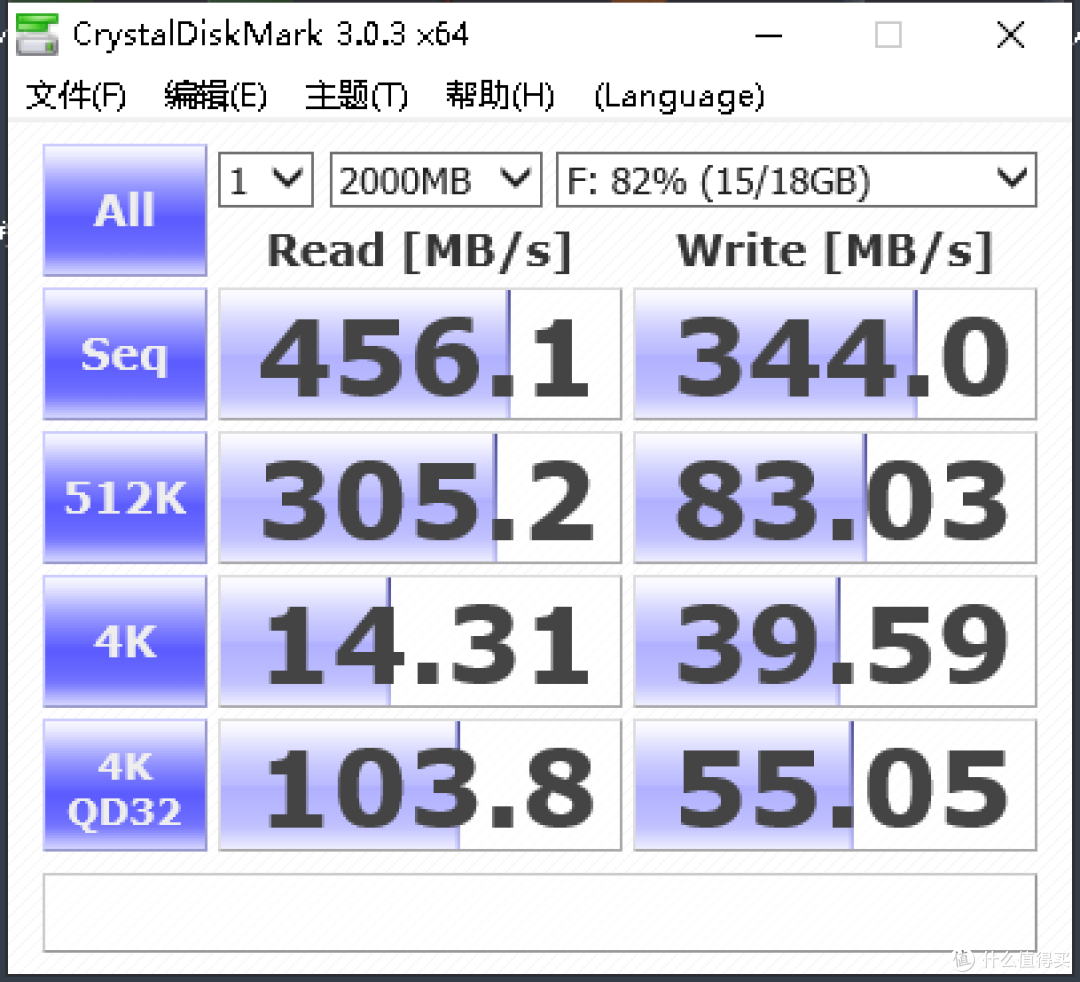
Task: Minimize the CrystalDiskMark window
Action: click(x=768, y=34)
